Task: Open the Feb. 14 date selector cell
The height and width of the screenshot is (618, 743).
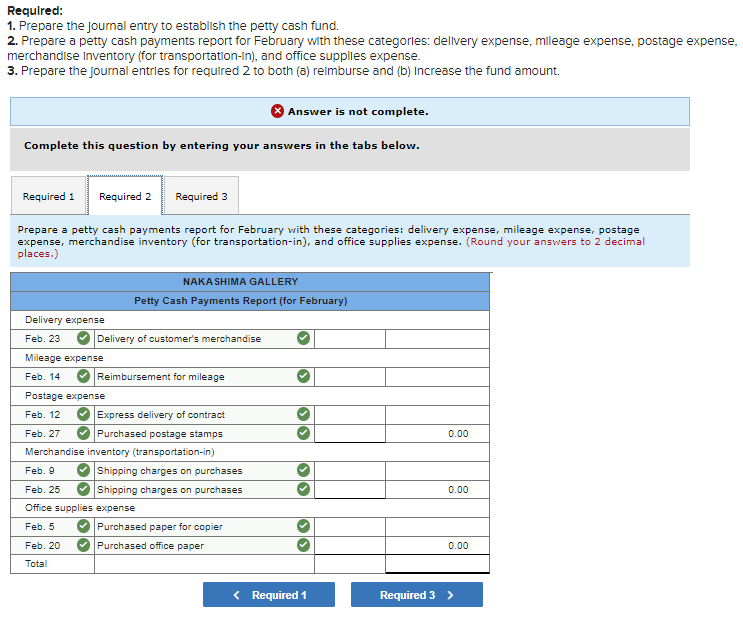Action: point(53,377)
